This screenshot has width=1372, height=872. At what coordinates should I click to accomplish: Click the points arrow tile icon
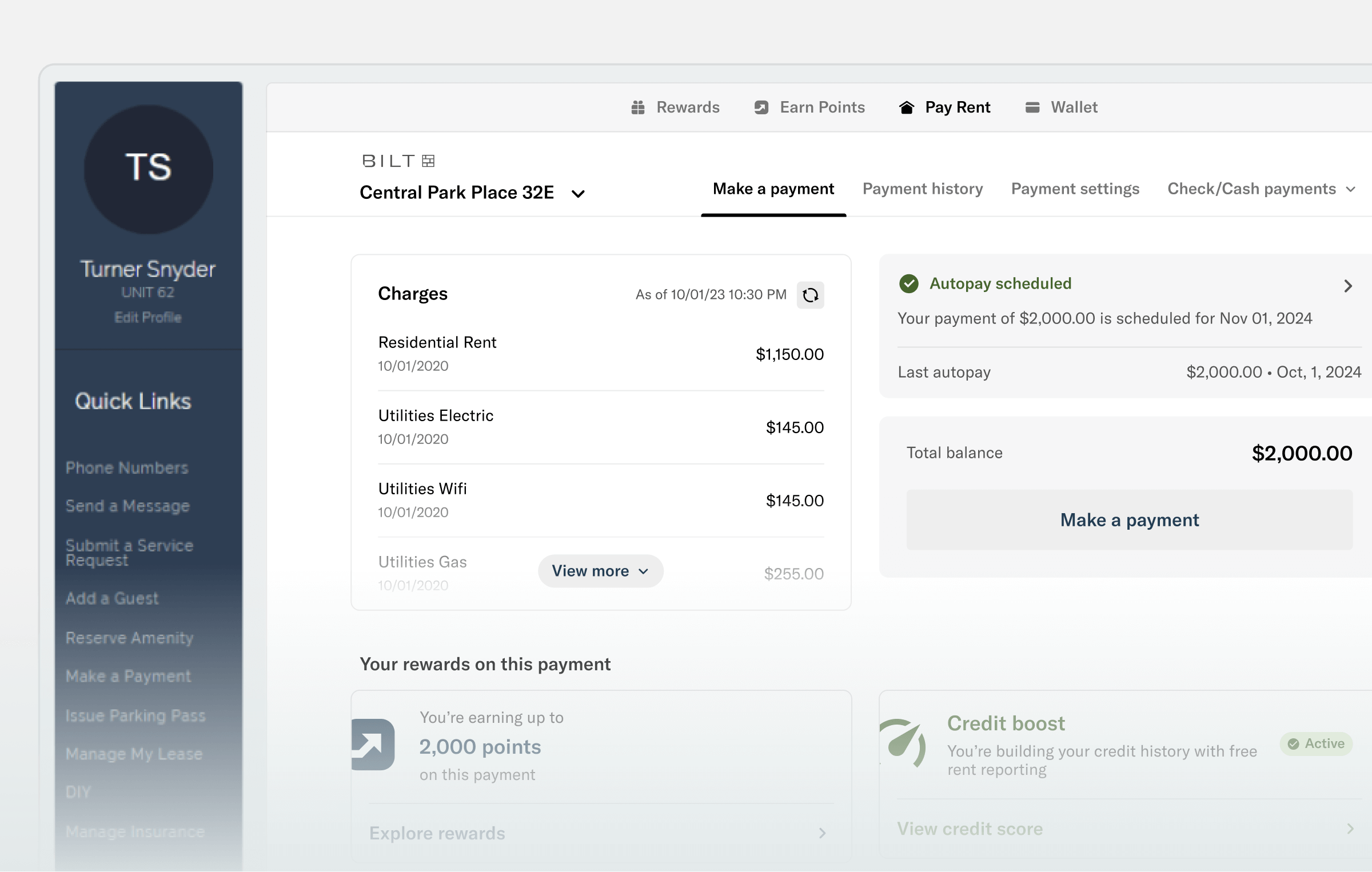pyautogui.click(x=373, y=744)
